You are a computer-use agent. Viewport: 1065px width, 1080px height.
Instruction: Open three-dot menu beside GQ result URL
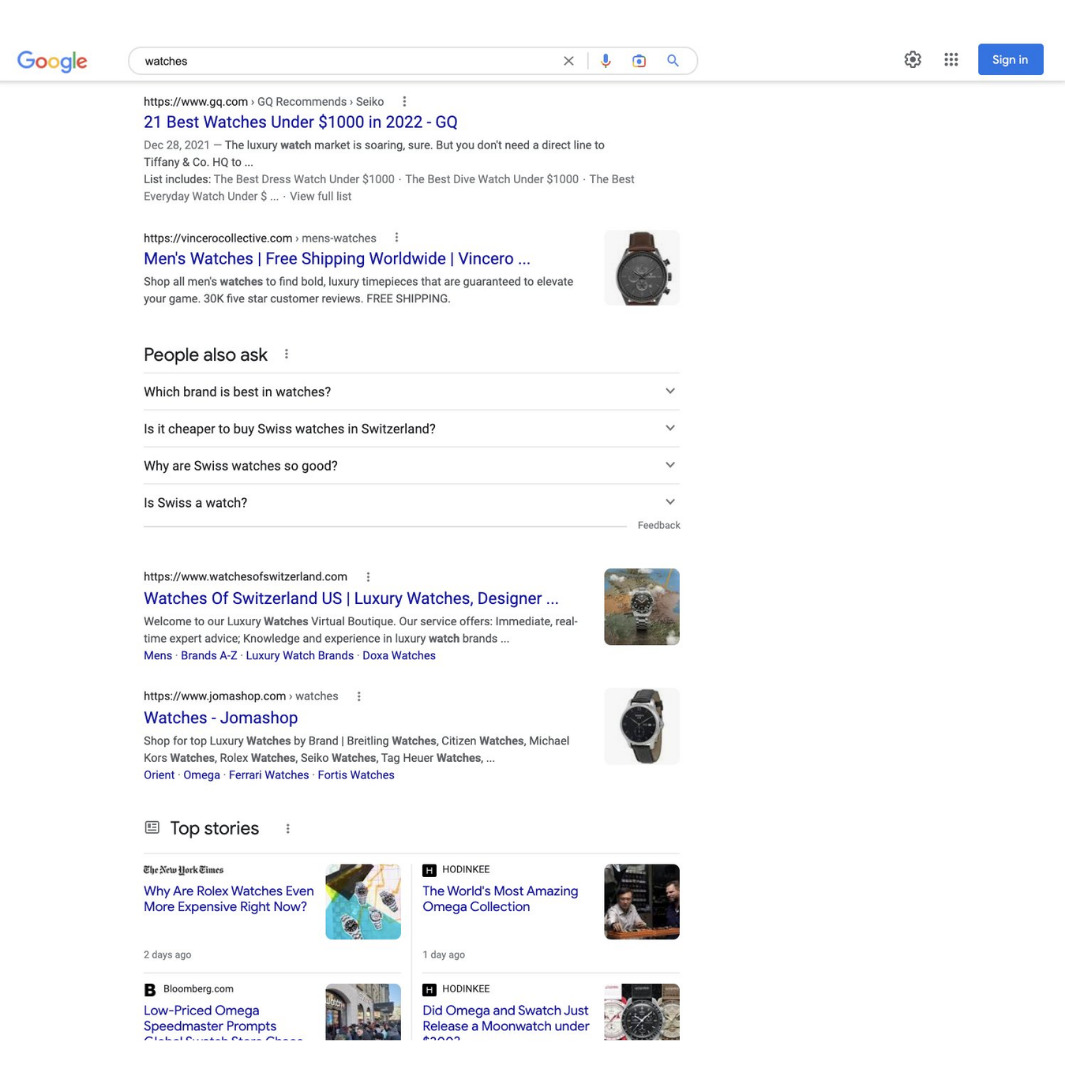click(404, 101)
